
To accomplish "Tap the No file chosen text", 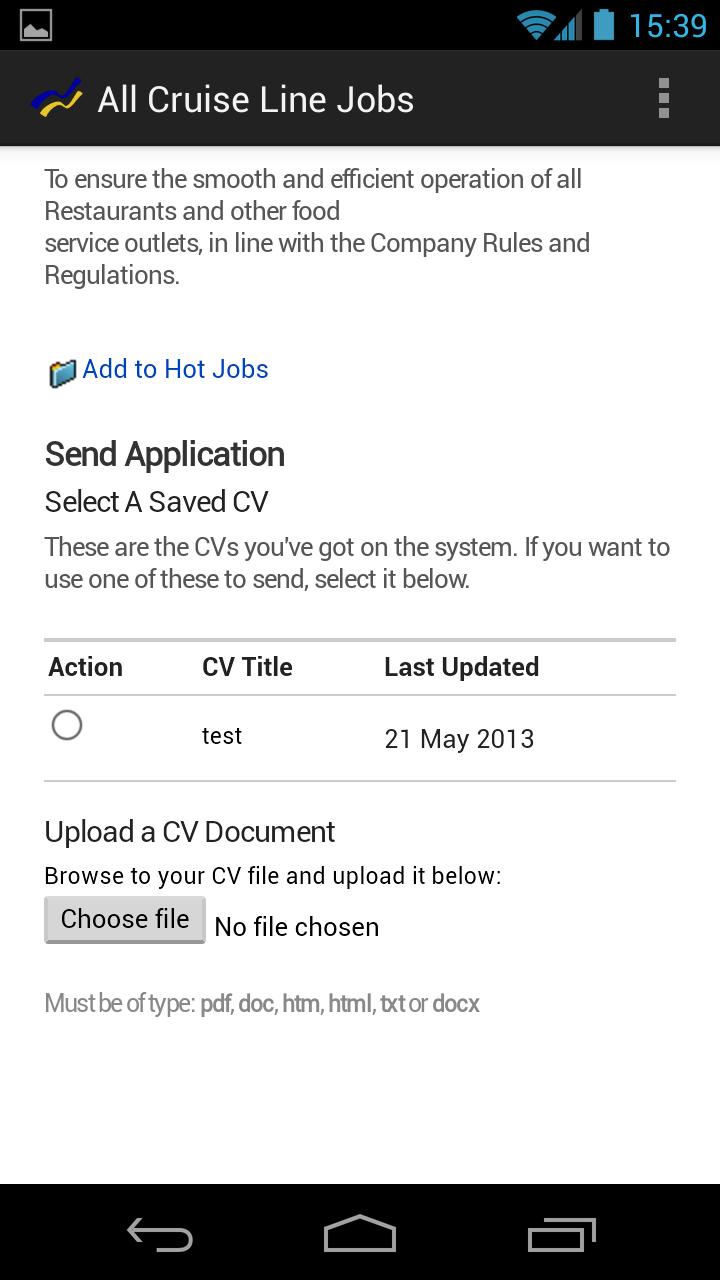I will [297, 927].
